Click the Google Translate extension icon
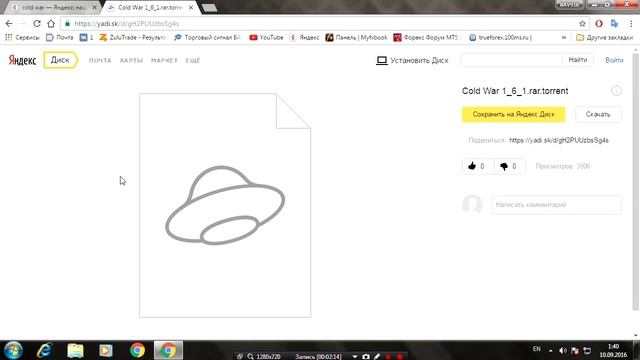 point(614,24)
